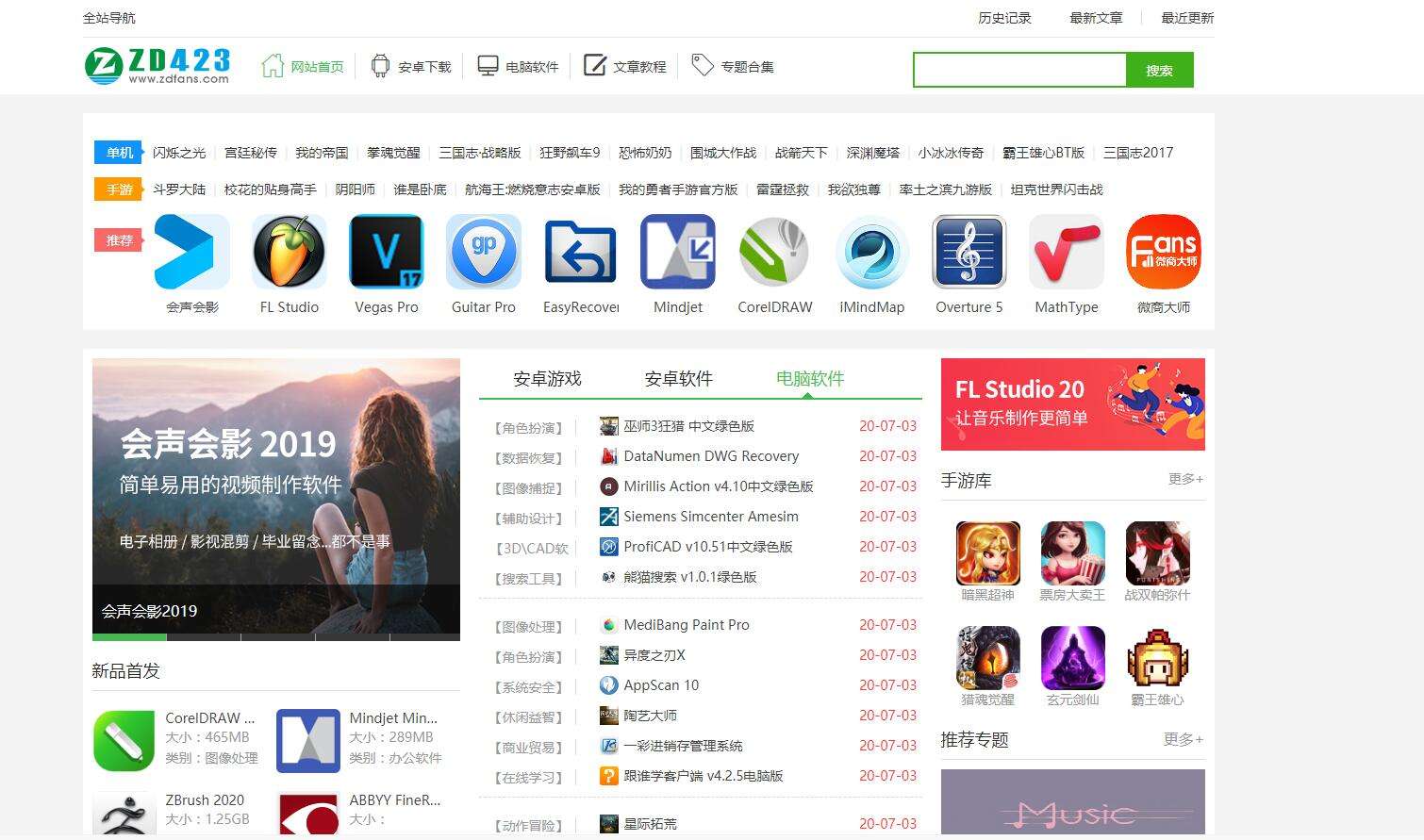Screen dimensions: 1424x840
Task: Switch to the 安卓游戏 tab
Action: coord(547,379)
